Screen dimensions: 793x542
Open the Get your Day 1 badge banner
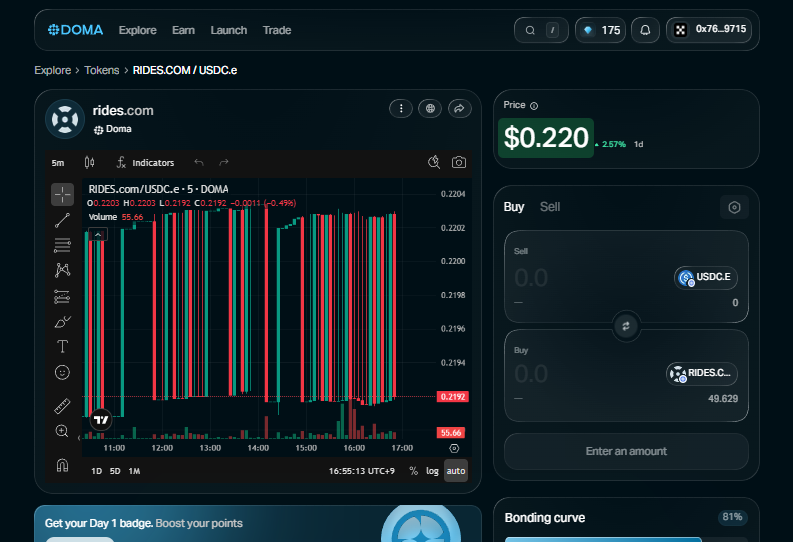click(258, 523)
